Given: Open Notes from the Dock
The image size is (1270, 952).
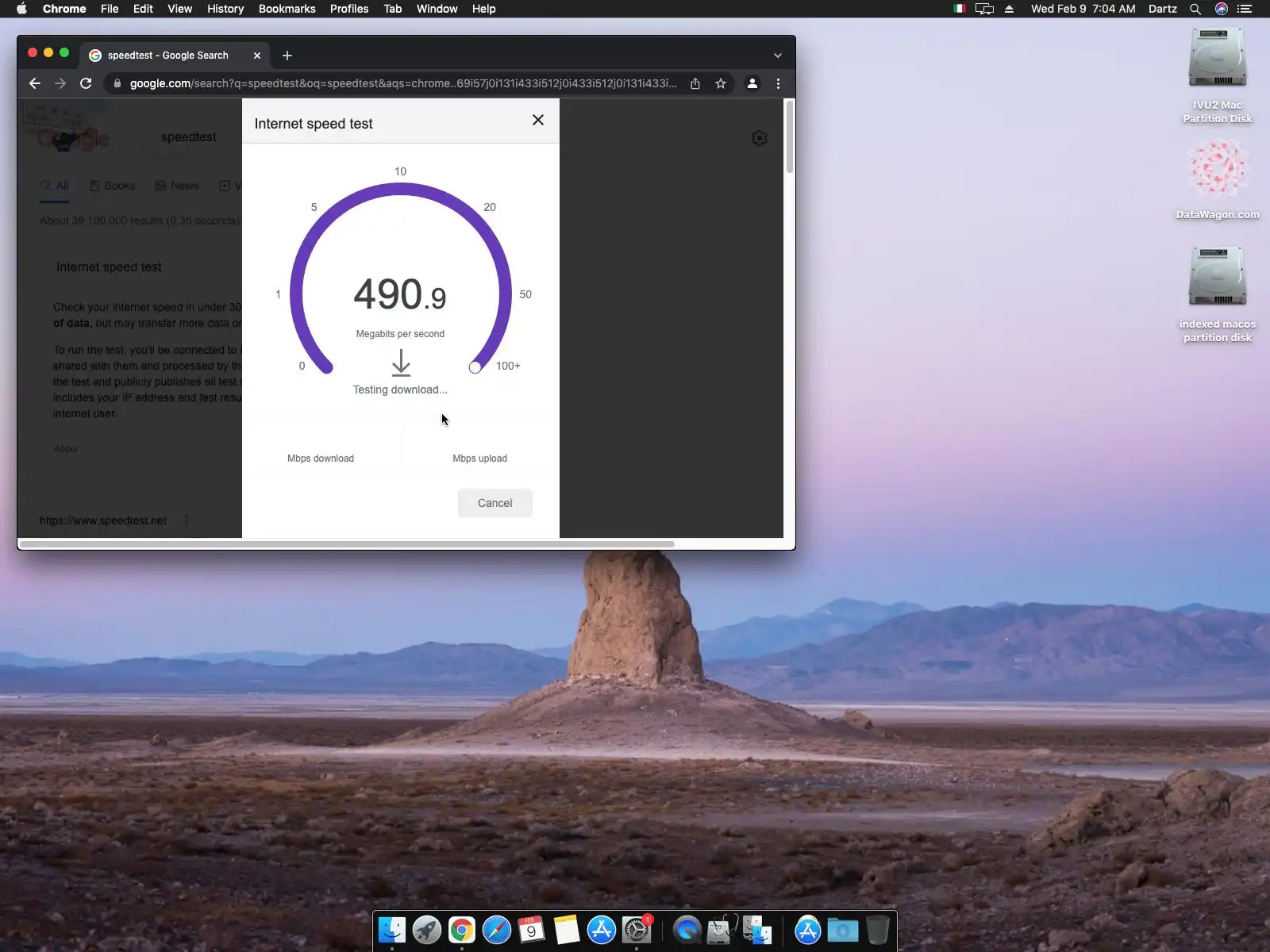Looking at the screenshot, I should [567, 929].
